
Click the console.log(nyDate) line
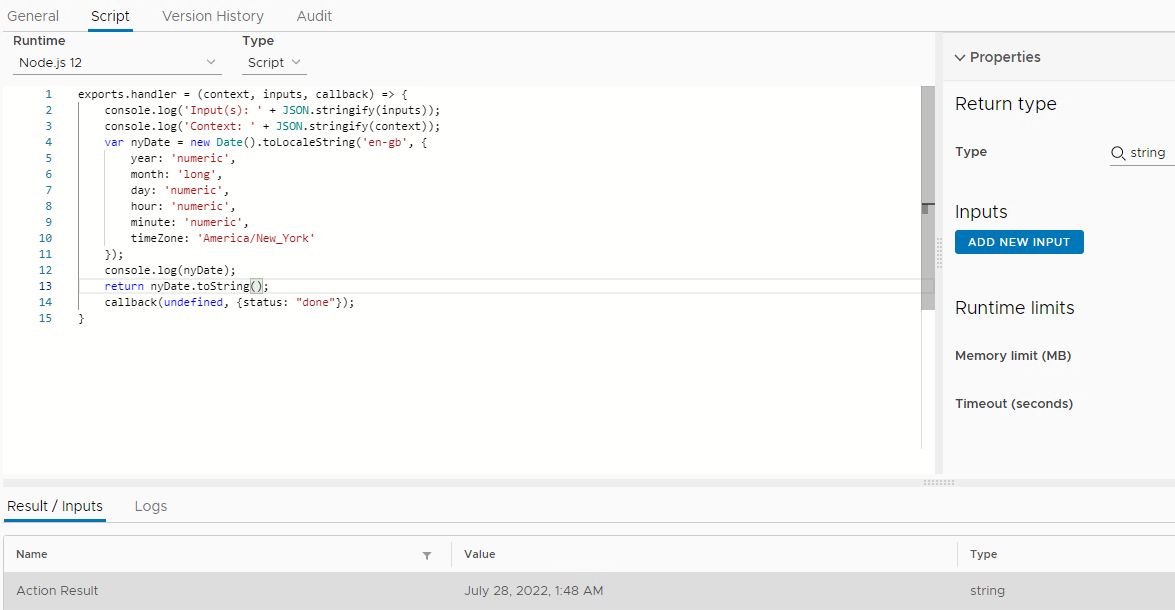click(x=170, y=271)
